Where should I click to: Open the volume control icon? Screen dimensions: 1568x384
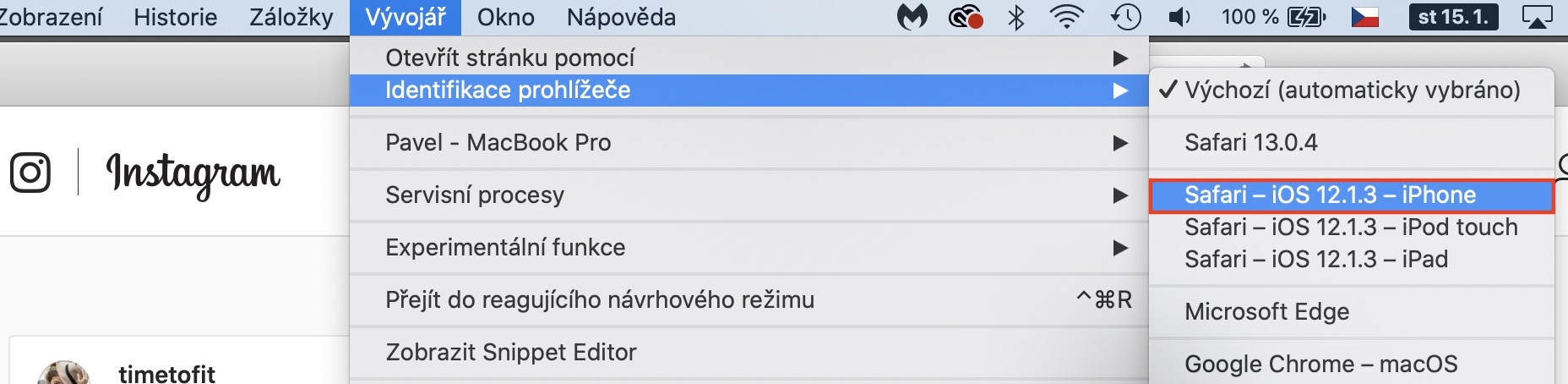[x=1179, y=17]
